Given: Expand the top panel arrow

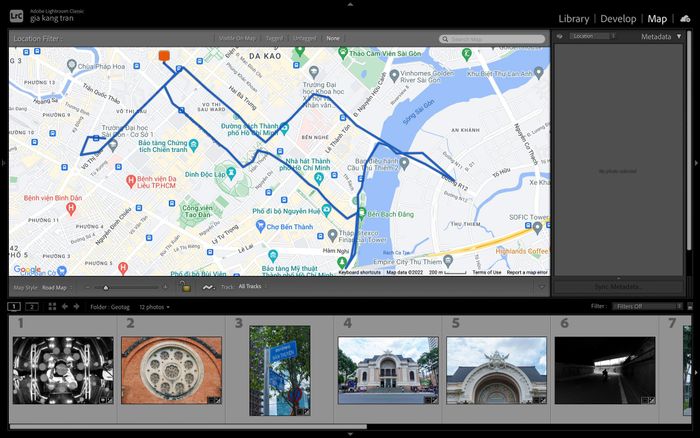Looking at the screenshot, I should click(350, 4).
